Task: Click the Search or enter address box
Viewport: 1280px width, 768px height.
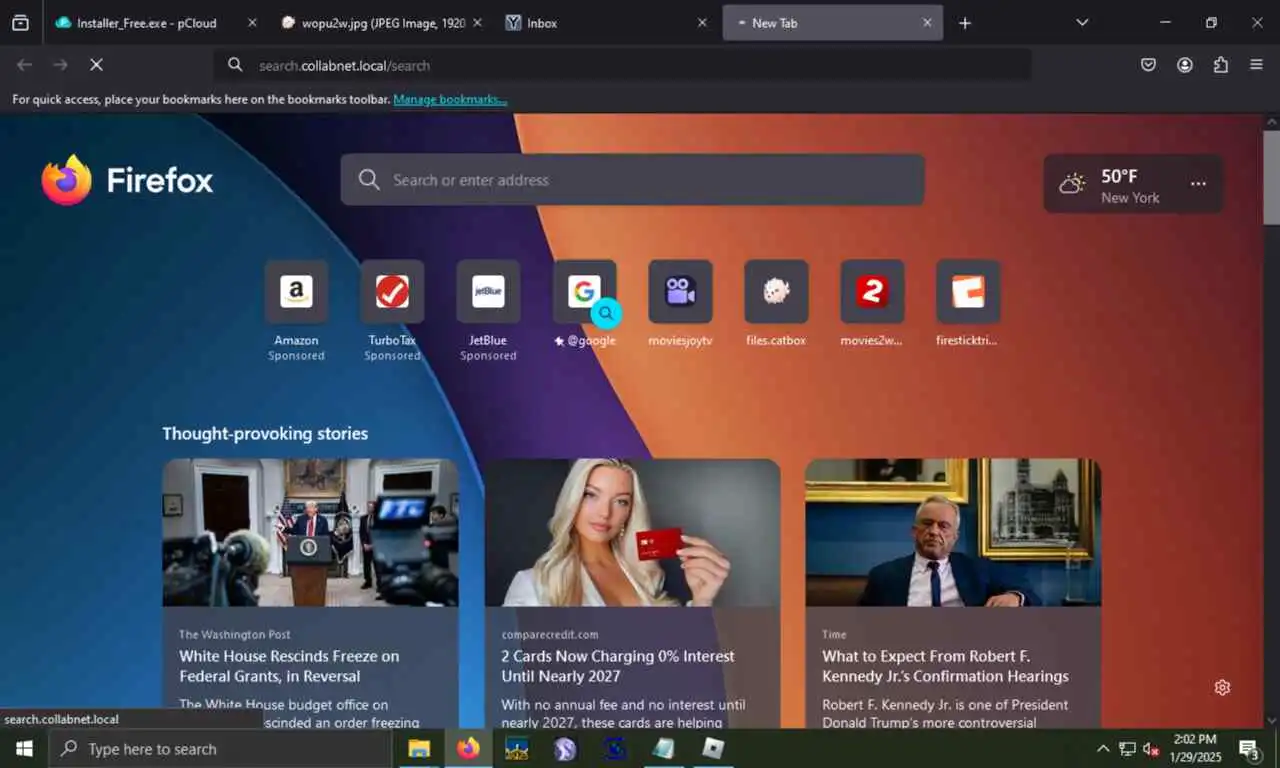Action: tap(632, 180)
